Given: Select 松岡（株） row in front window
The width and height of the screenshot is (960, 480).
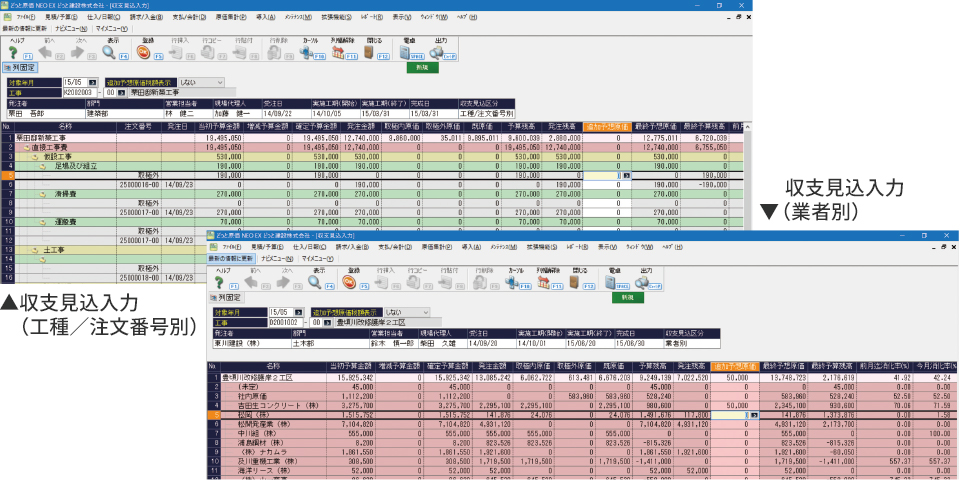Looking at the screenshot, I should tap(582, 414).
